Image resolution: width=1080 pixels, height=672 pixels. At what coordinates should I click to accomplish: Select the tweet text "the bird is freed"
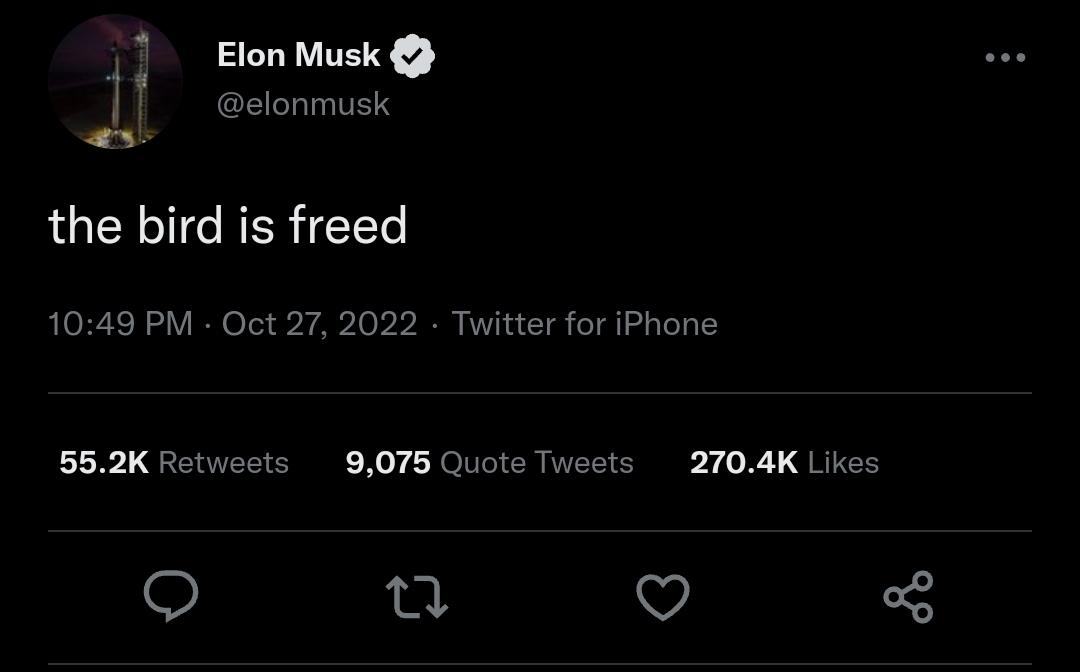tap(228, 225)
